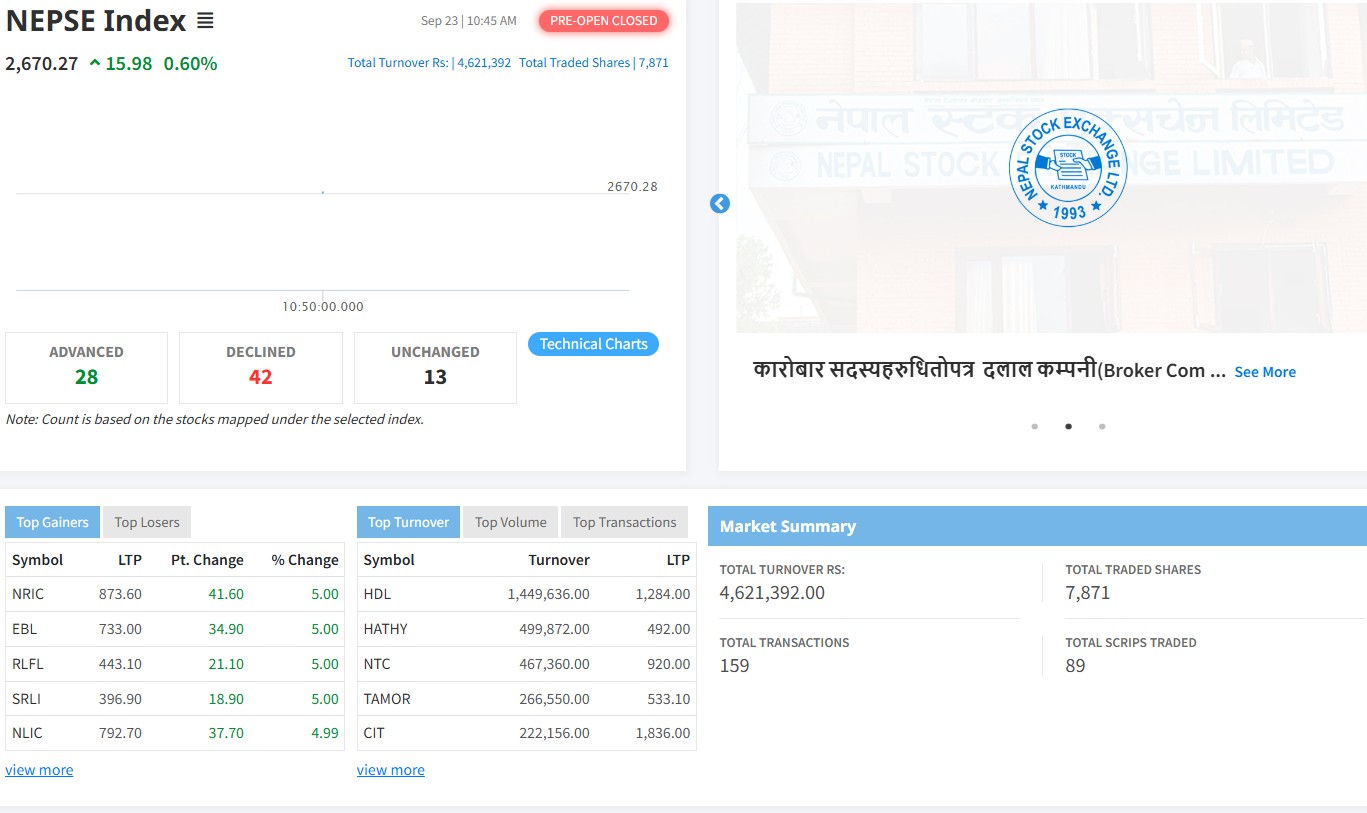
Task: Click the RLFL symbol in Top Gainers
Action: coord(28,664)
